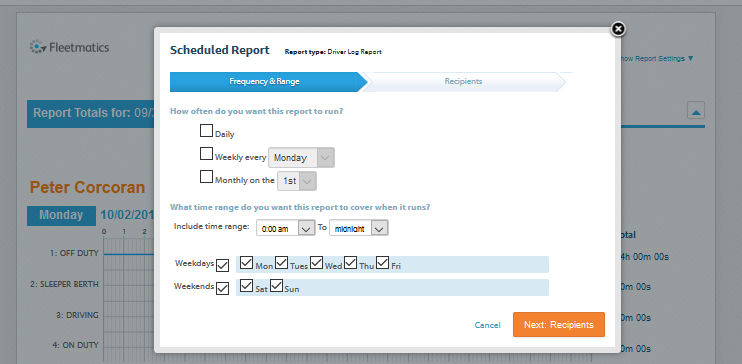Click the Fleetmatics logo
This screenshot has height=364, width=742.
(x=69, y=47)
